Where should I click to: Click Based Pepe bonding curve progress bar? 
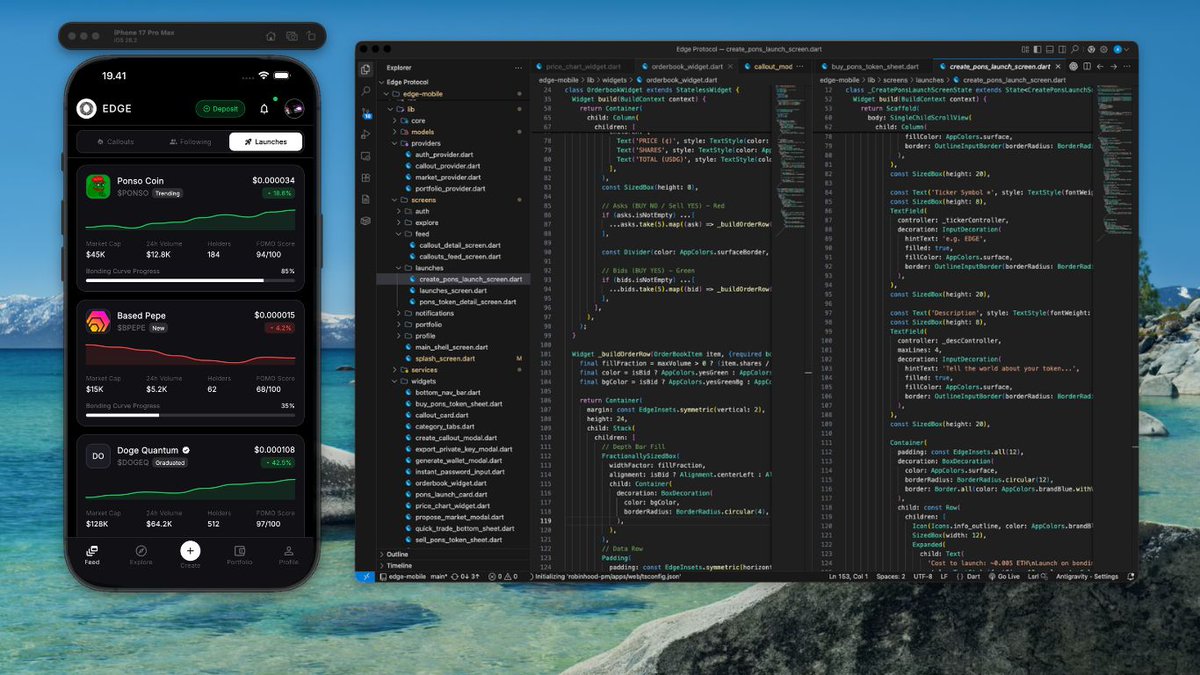point(190,415)
